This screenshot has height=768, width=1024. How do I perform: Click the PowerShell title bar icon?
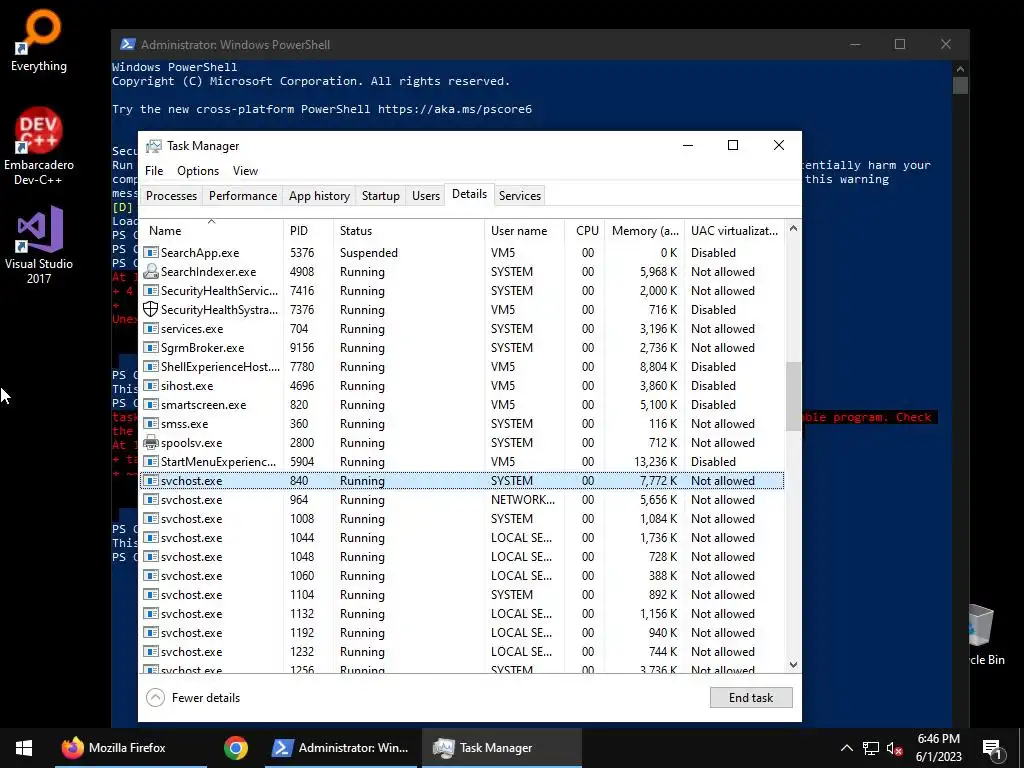pyautogui.click(x=128, y=44)
